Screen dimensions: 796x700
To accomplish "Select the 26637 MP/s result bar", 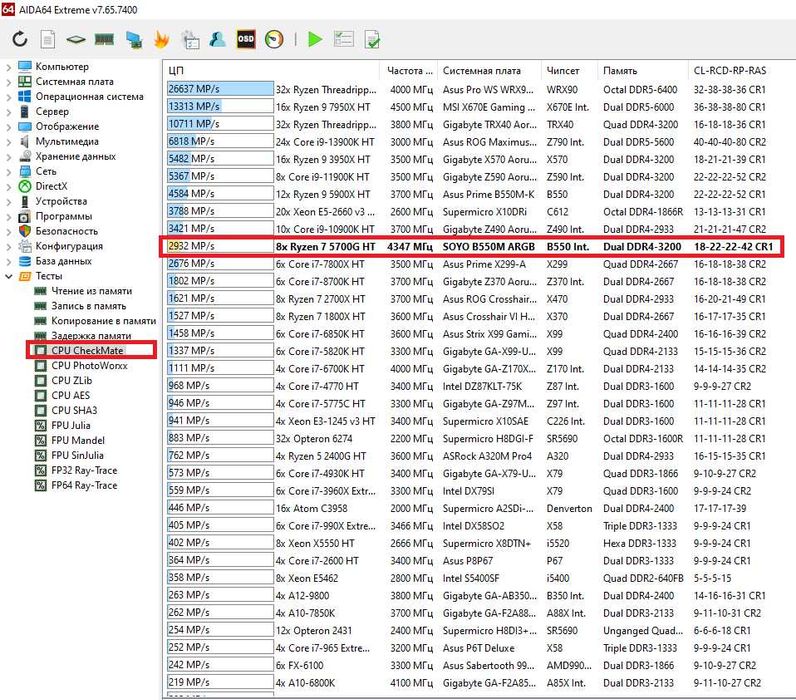I will click(220, 89).
